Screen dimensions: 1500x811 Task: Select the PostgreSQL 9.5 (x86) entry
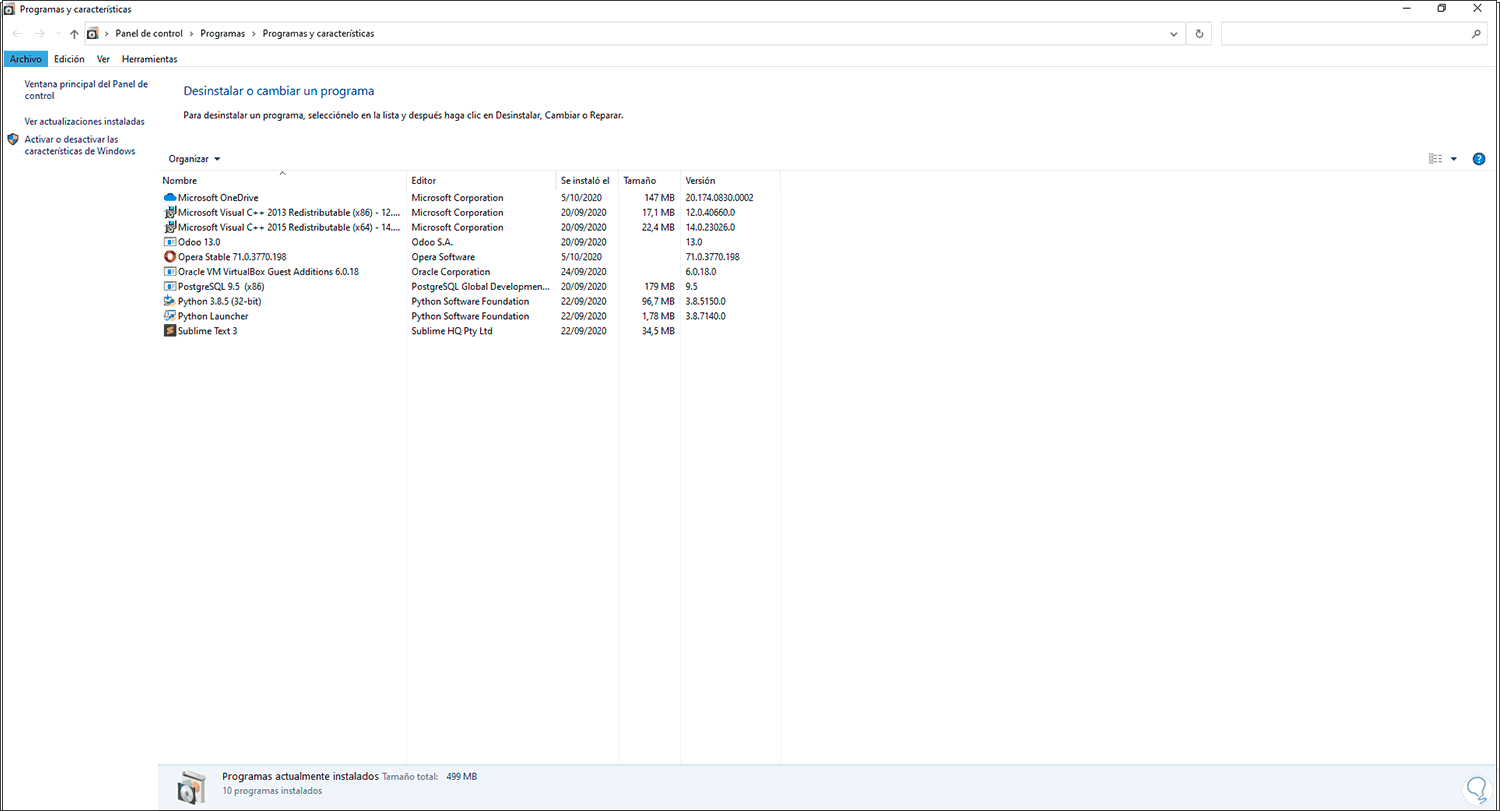(x=220, y=286)
